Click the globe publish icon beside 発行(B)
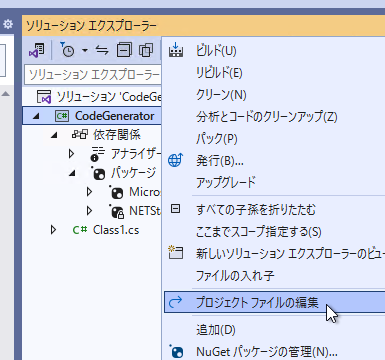 click(x=176, y=160)
